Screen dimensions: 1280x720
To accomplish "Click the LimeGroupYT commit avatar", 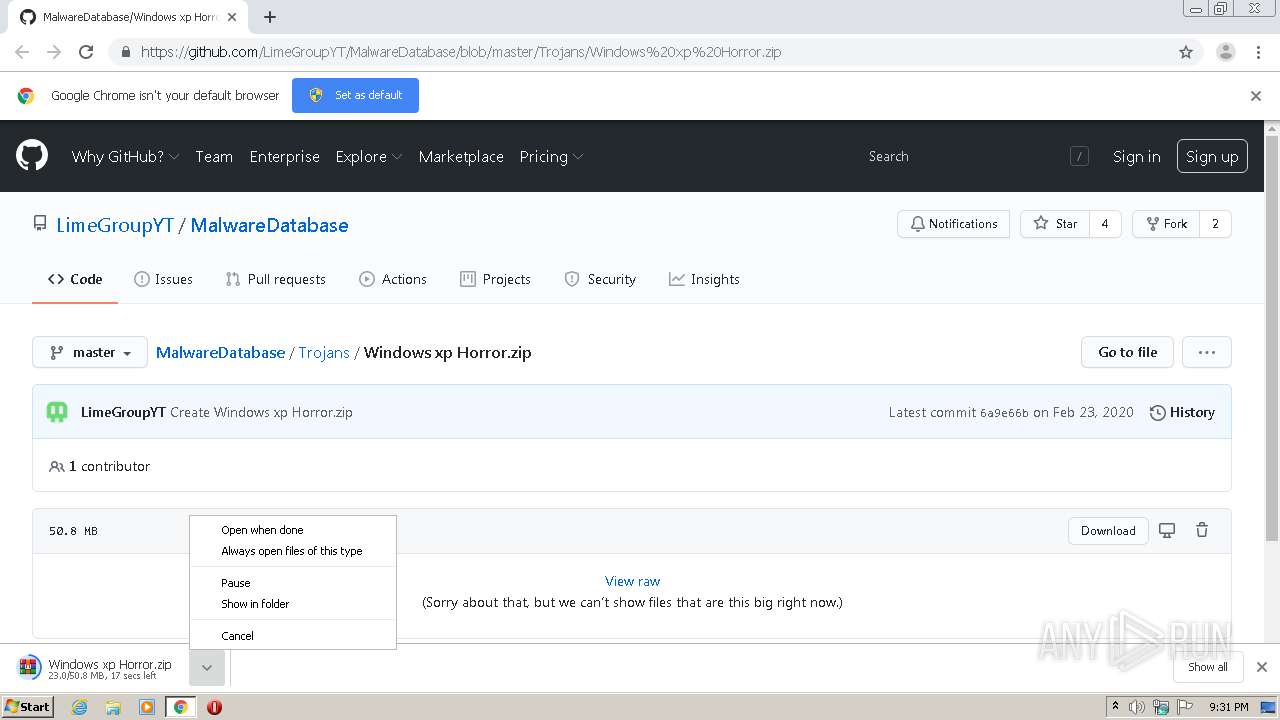I will click(x=57, y=412).
